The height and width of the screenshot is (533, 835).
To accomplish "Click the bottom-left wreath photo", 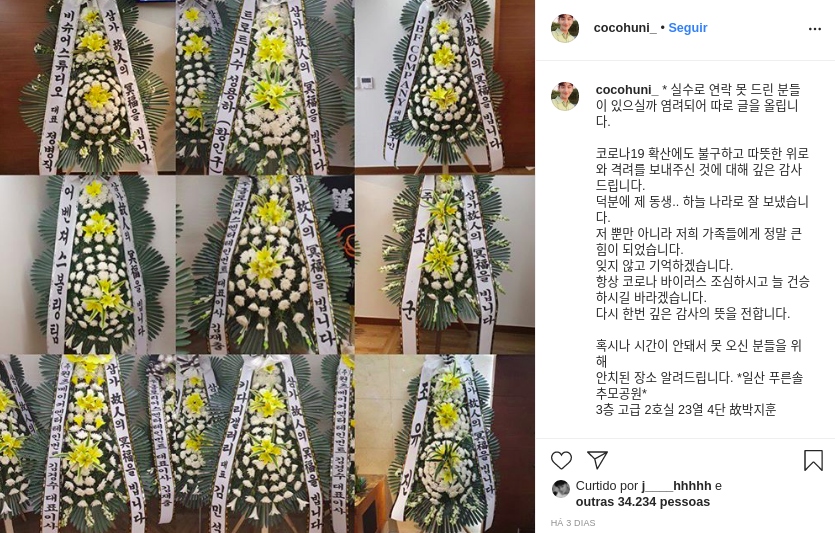I will point(88,444).
